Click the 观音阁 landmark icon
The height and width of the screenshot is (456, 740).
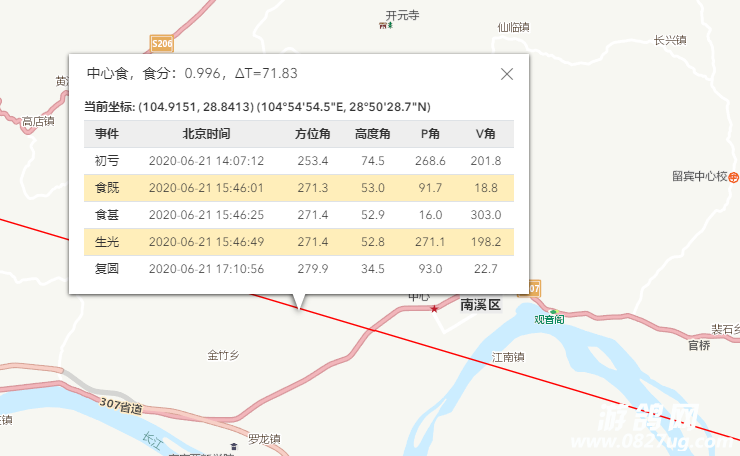pos(554,312)
